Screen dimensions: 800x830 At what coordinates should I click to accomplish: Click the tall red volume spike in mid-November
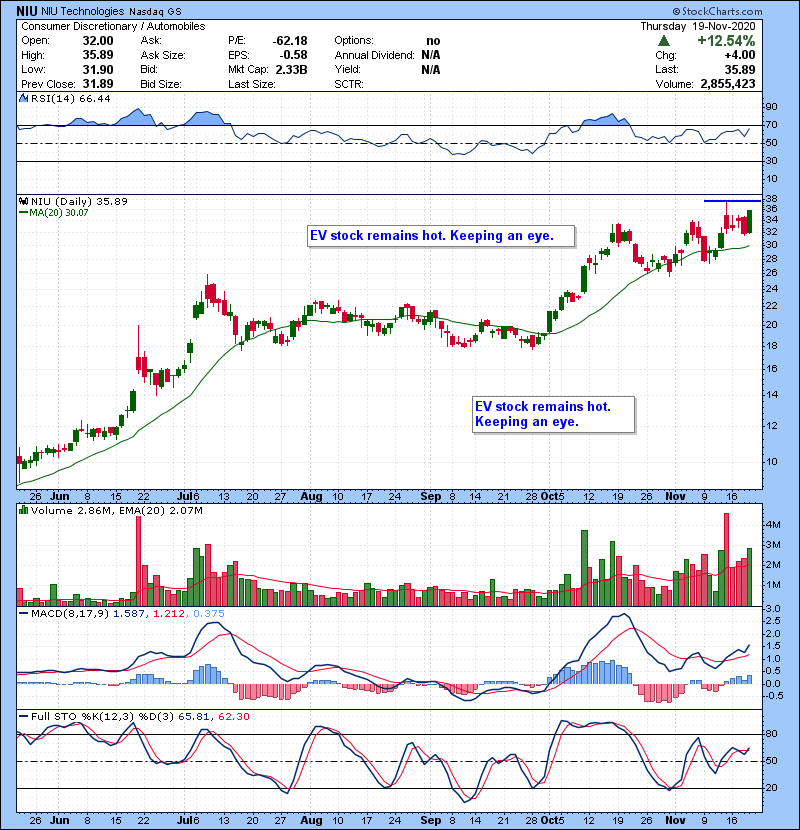726,560
